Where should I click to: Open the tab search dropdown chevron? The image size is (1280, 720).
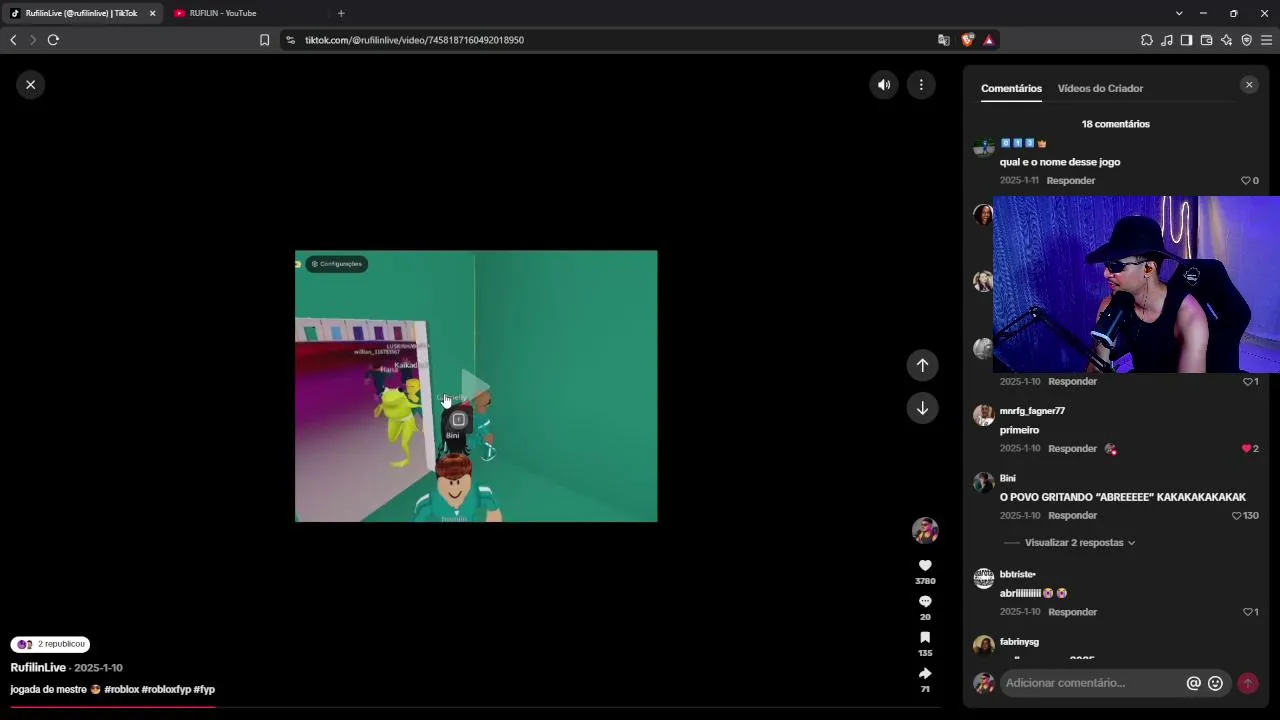pyautogui.click(x=1179, y=13)
